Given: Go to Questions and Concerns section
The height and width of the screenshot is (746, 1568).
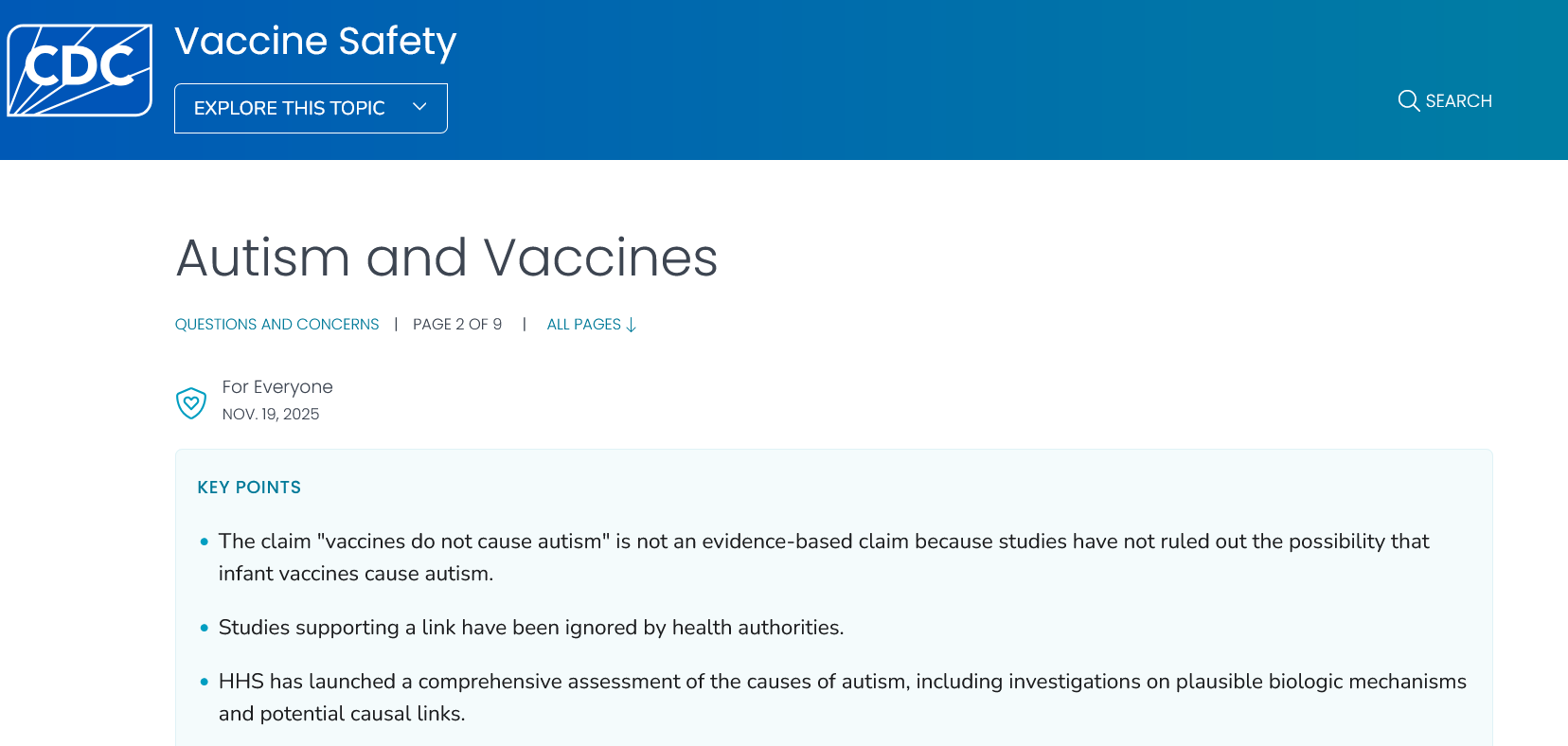Looking at the screenshot, I should 276,324.
